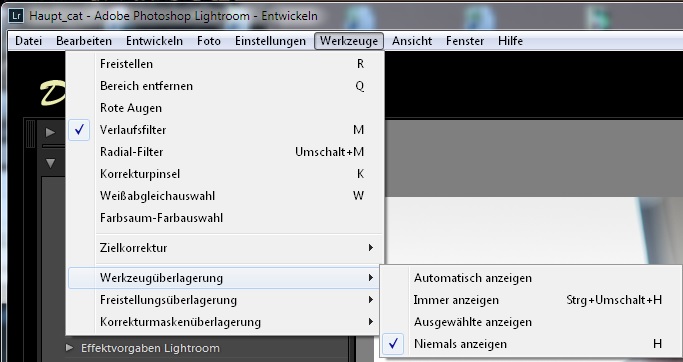Select Freistellen crop tool entry
683x362 pixels.
coord(225,64)
